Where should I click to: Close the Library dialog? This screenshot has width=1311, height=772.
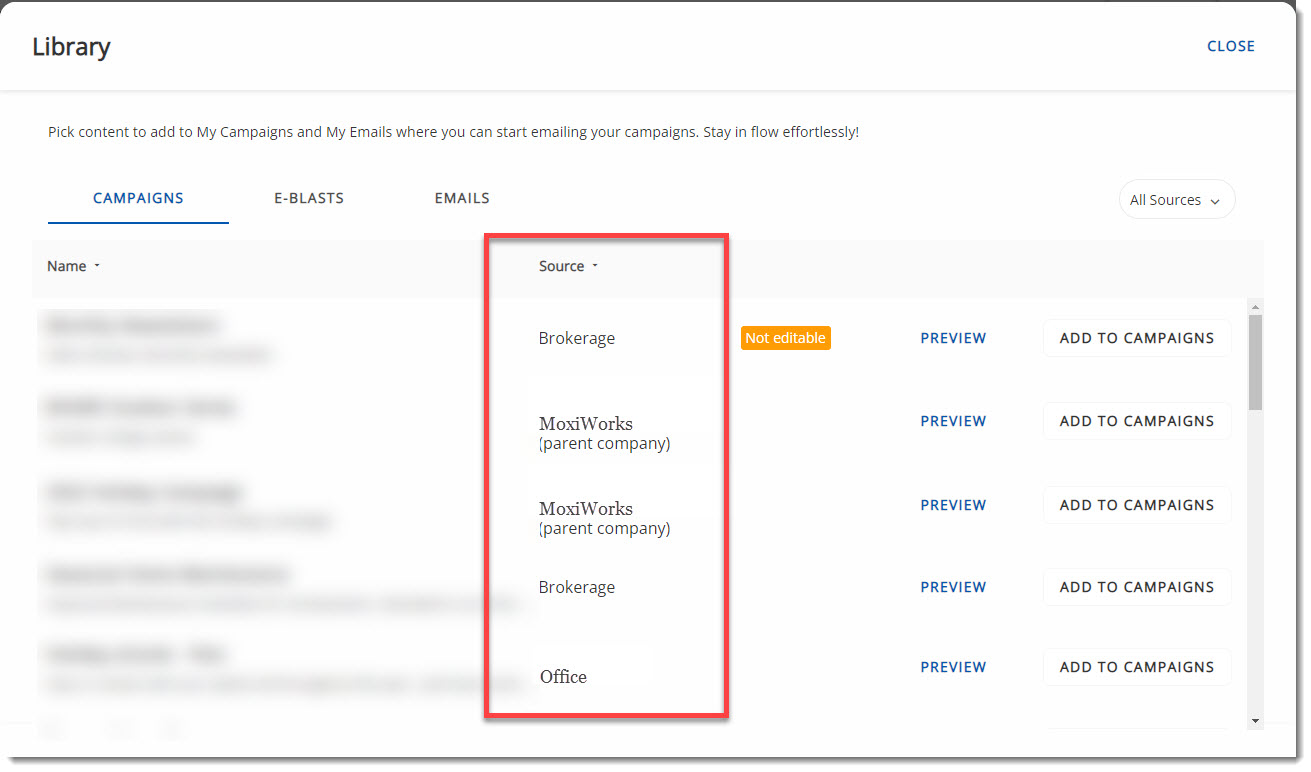coord(1230,46)
